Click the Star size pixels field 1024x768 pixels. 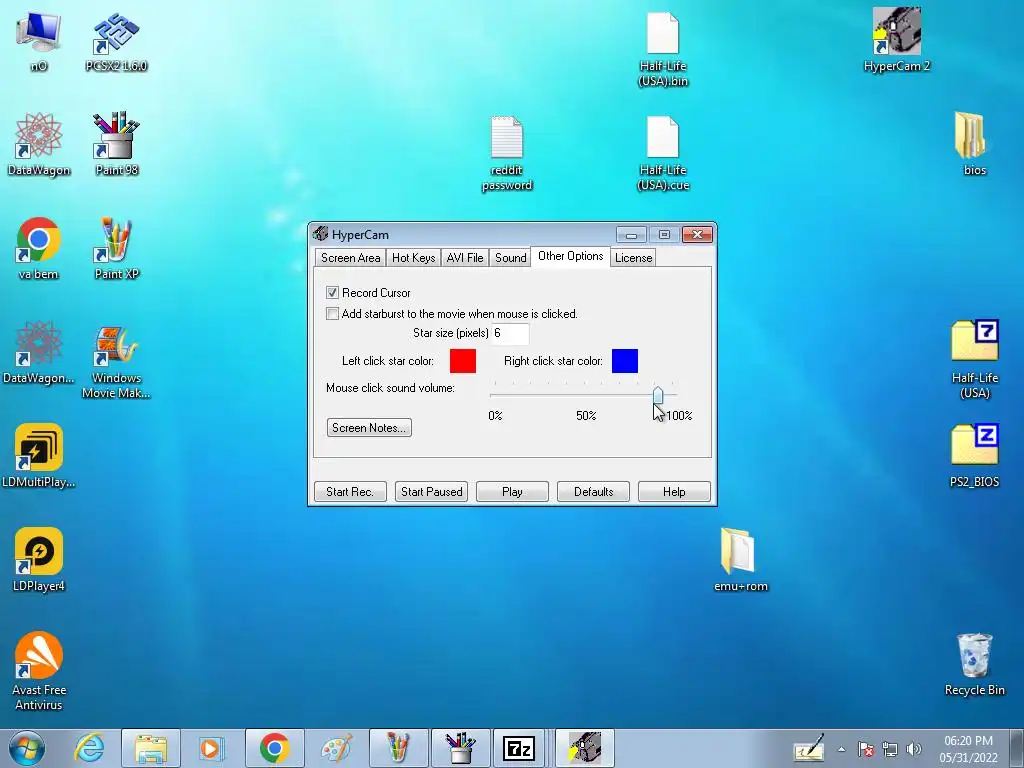(510, 333)
